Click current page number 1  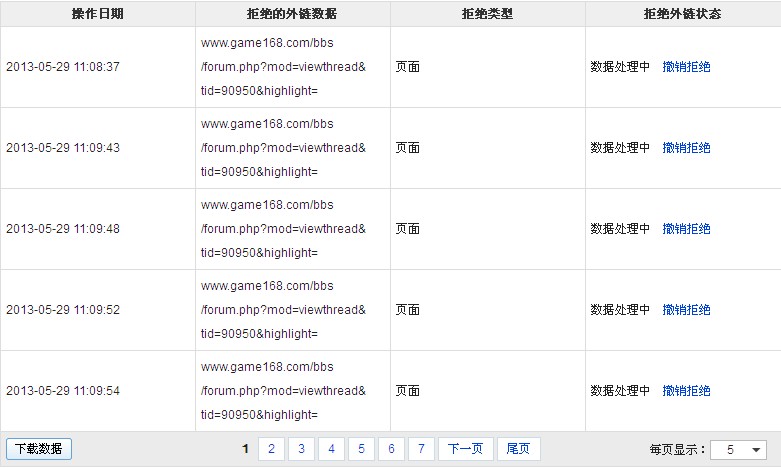point(245,449)
